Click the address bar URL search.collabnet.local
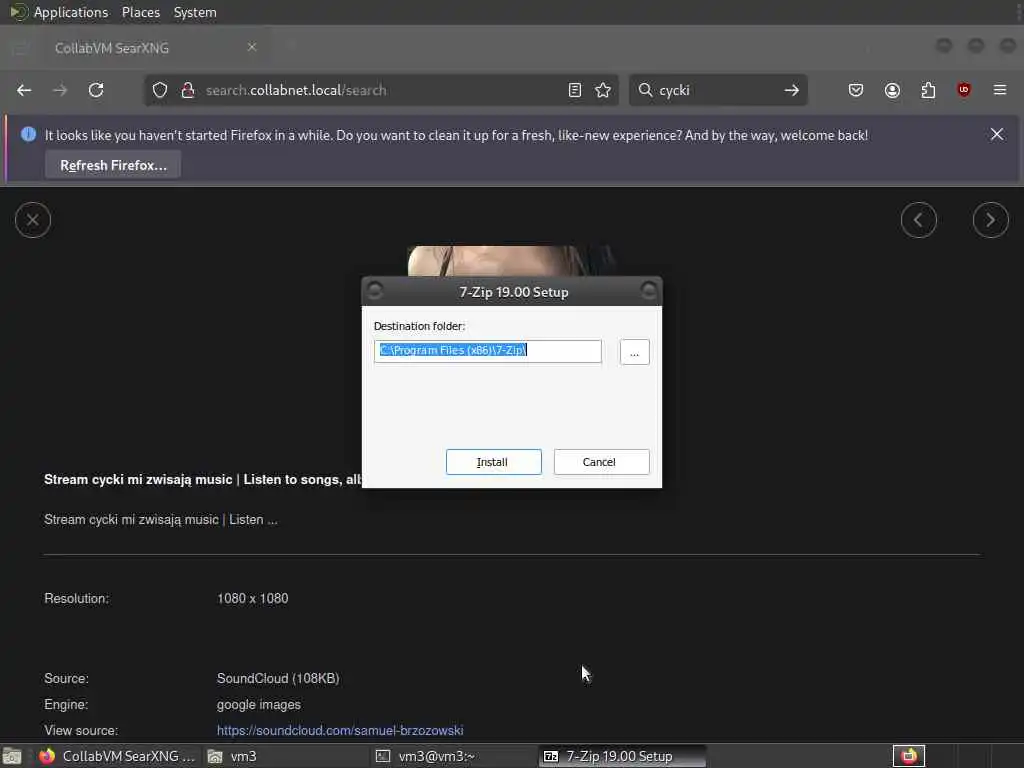Image resolution: width=1024 pixels, height=768 pixels. pos(296,90)
